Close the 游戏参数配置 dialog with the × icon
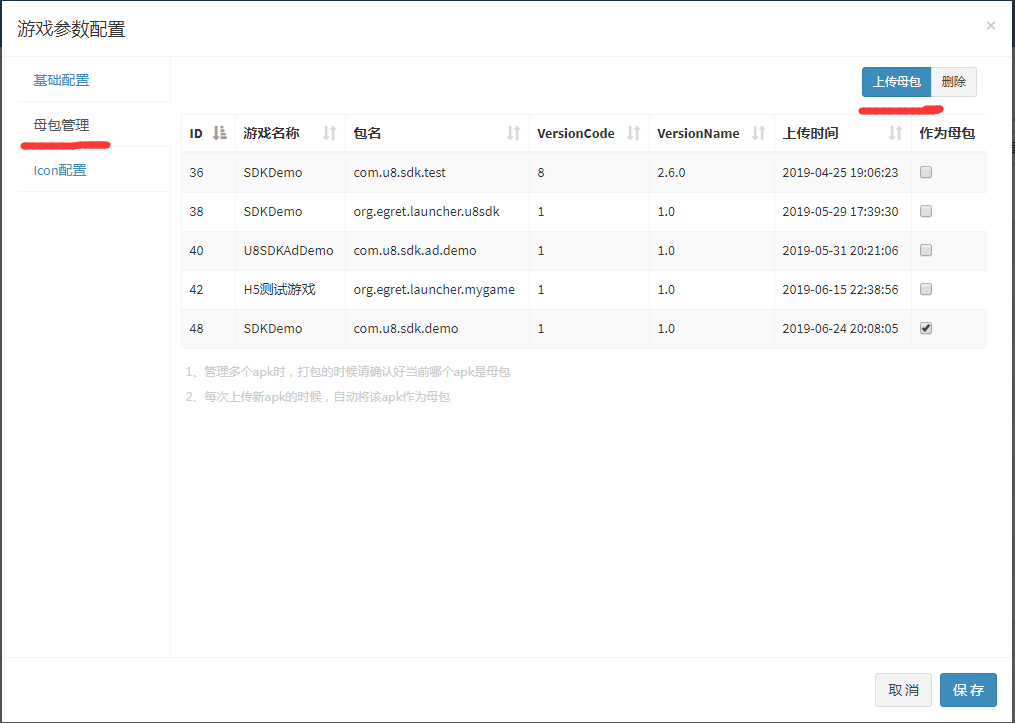1015x723 pixels. tap(990, 25)
